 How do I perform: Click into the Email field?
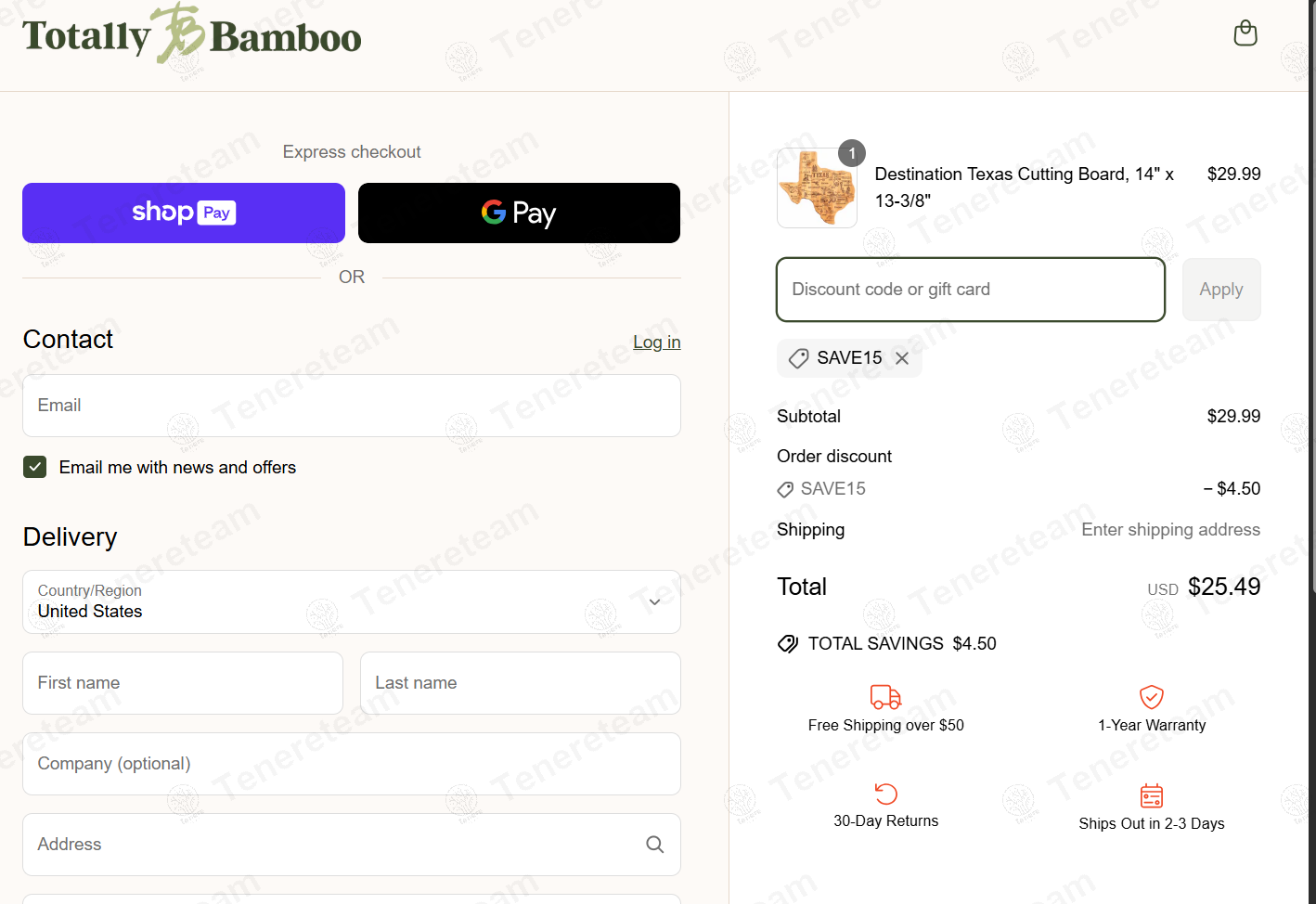pyautogui.click(x=351, y=406)
